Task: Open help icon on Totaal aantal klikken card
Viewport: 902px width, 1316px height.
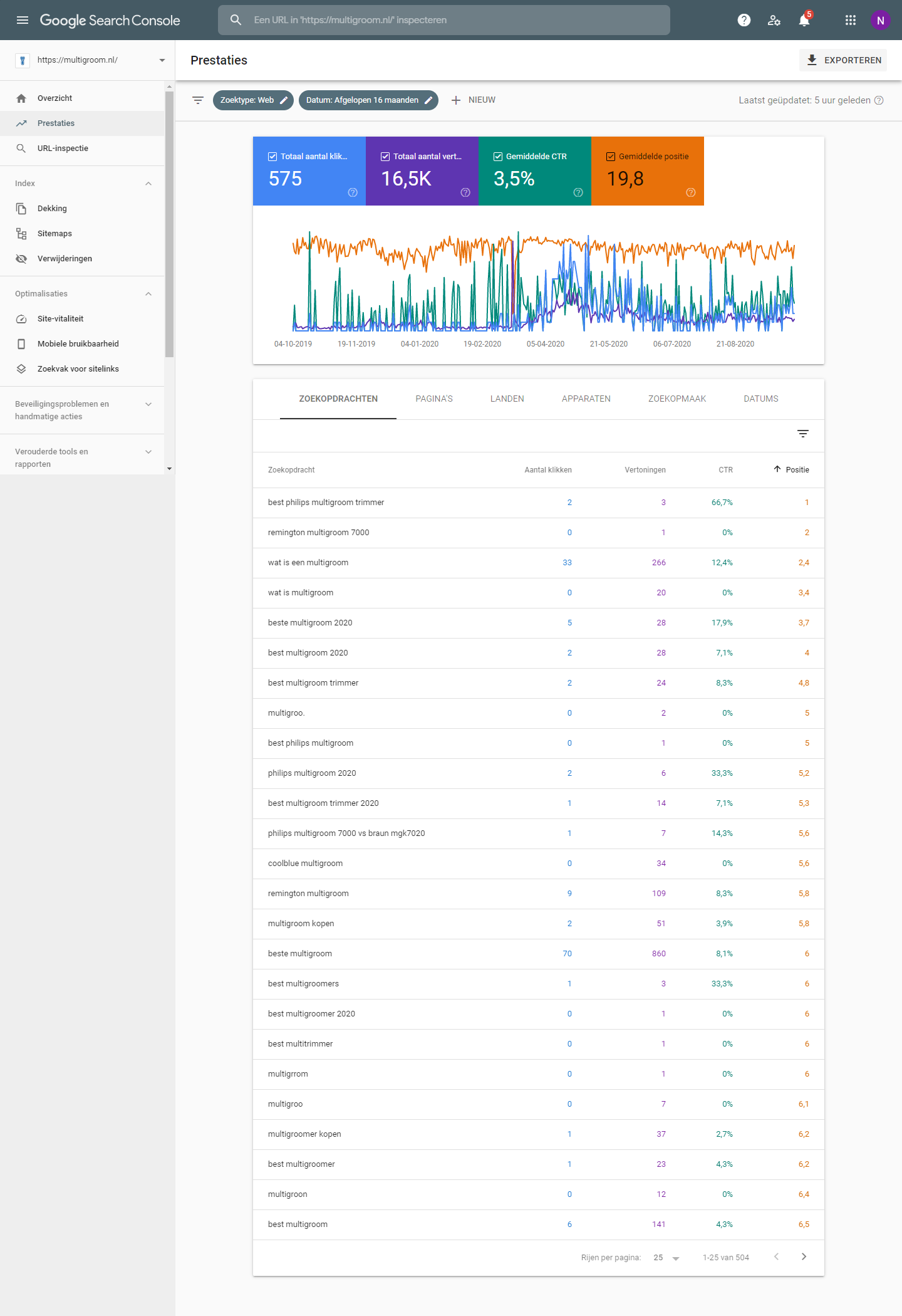Action: [353, 192]
